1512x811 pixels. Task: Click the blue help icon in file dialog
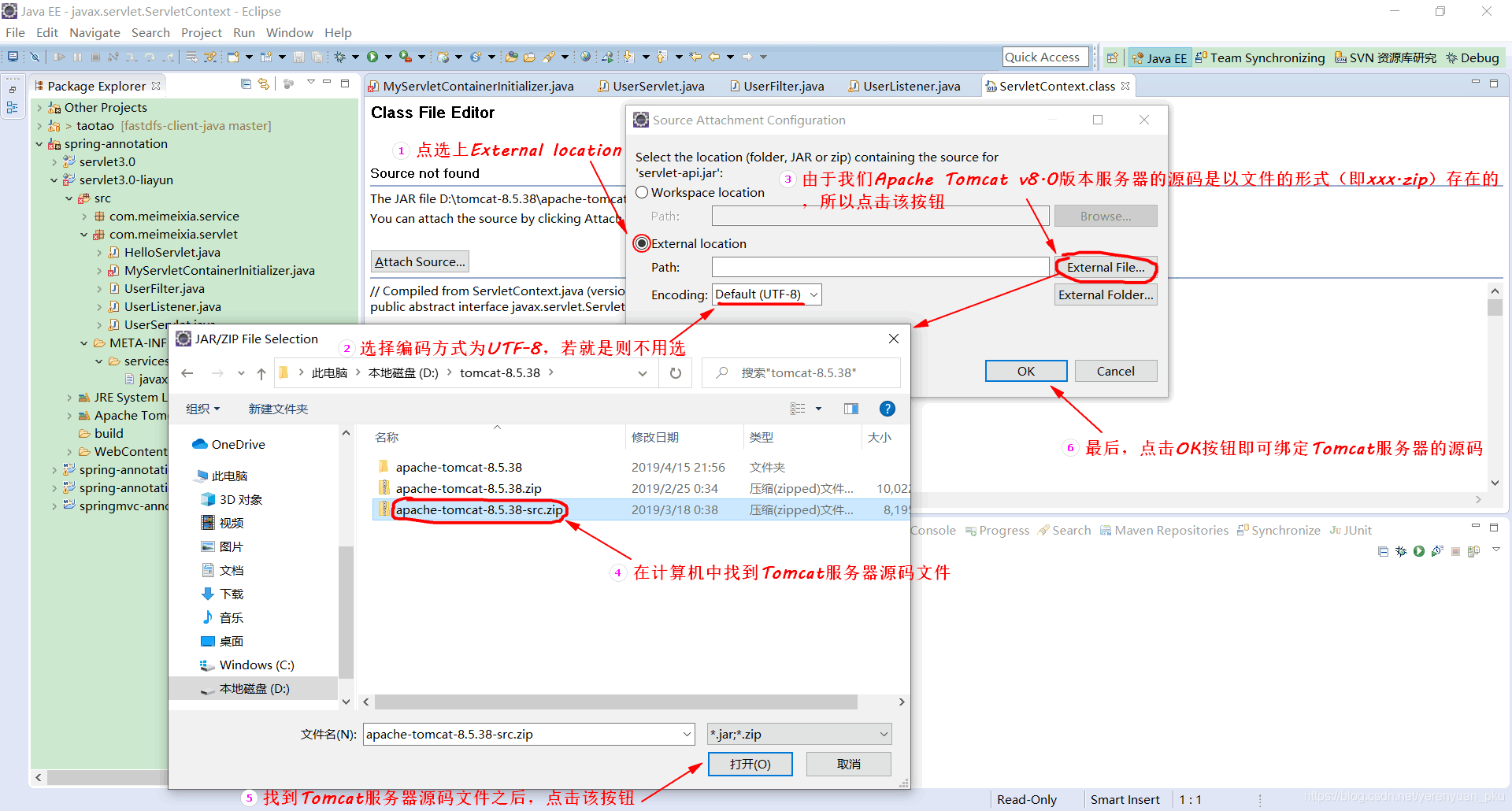click(x=887, y=409)
